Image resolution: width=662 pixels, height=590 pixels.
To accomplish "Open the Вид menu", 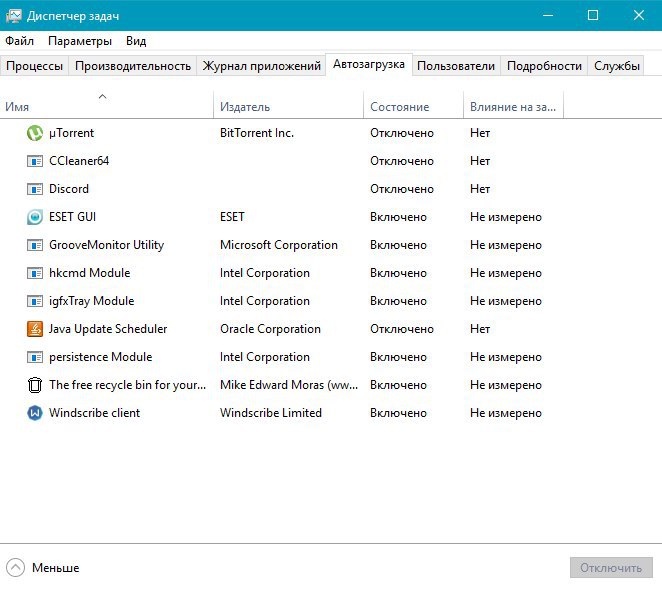I will pos(136,41).
